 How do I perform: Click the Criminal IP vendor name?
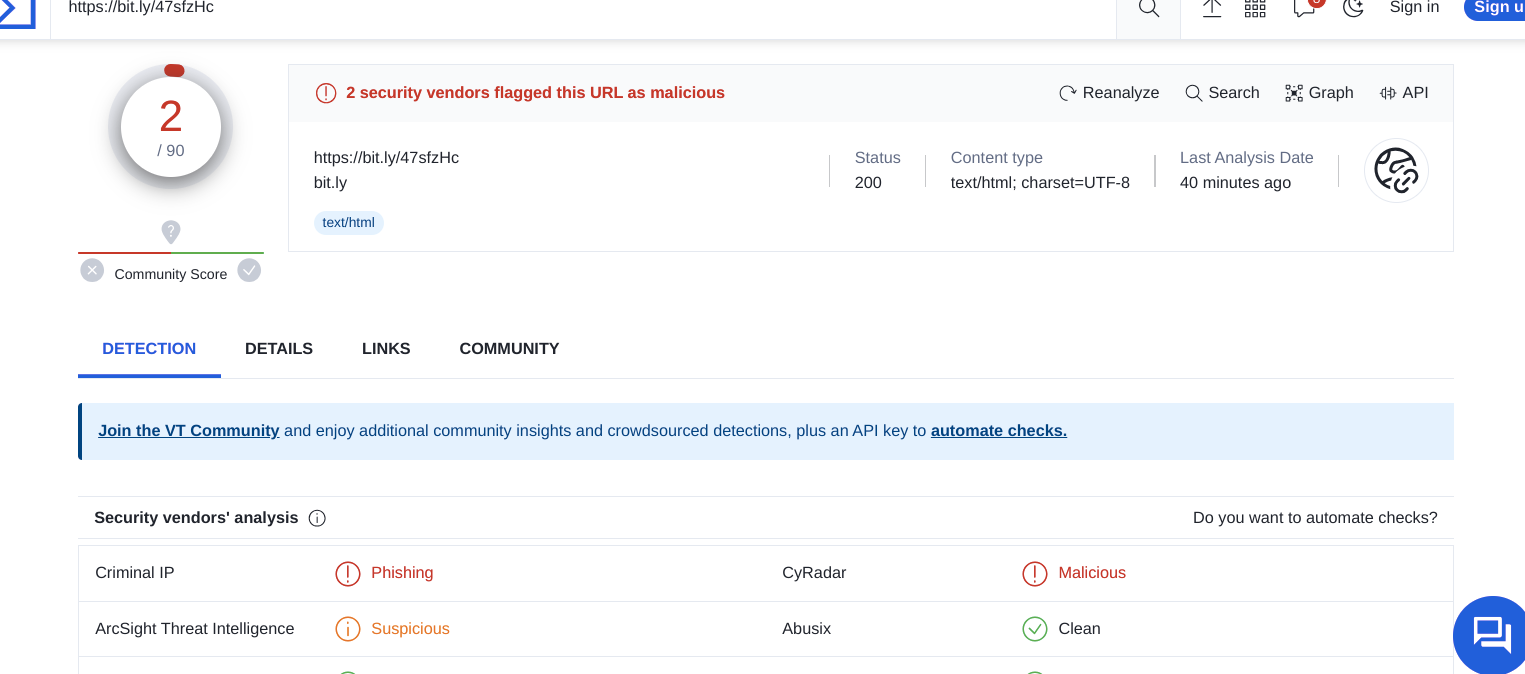(x=135, y=573)
